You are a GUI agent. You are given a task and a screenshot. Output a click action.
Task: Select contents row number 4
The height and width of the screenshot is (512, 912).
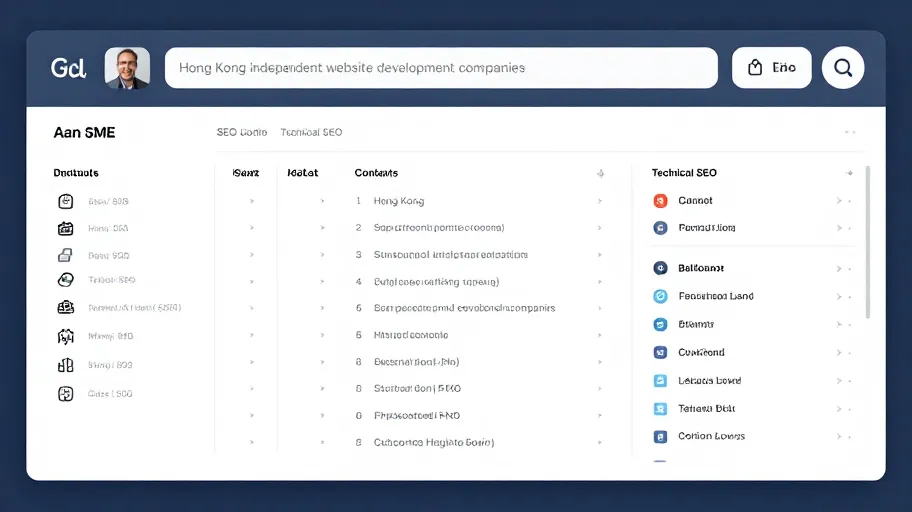click(478, 282)
